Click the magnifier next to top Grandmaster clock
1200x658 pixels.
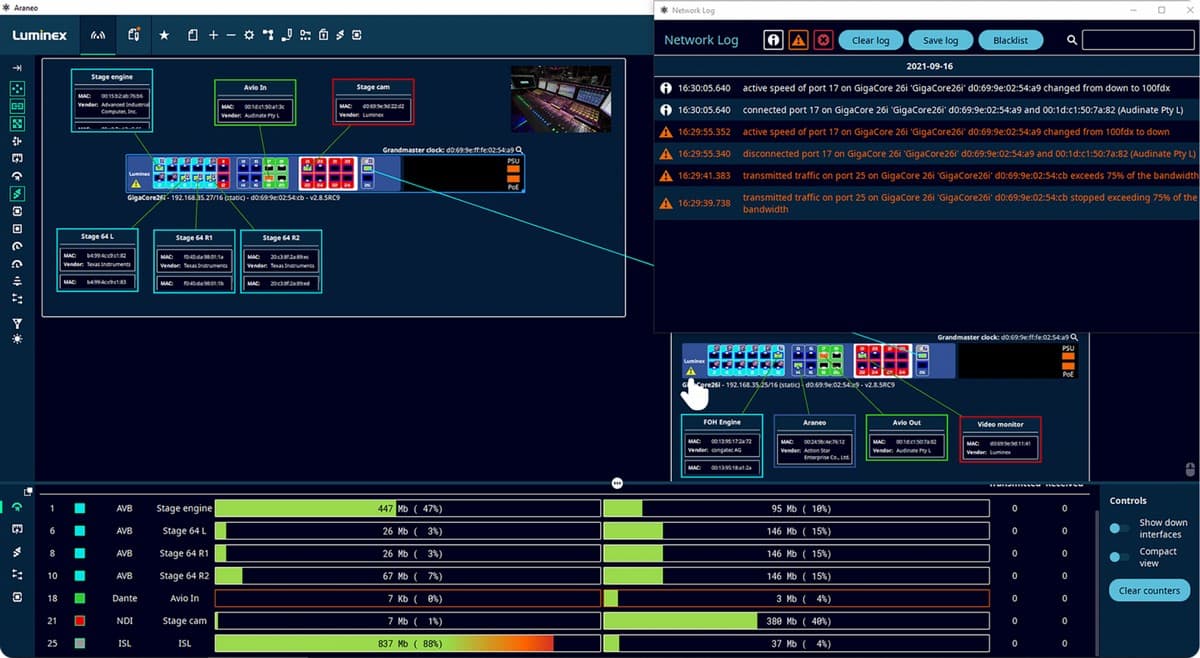pyautogui.click(x=520, y=149)
